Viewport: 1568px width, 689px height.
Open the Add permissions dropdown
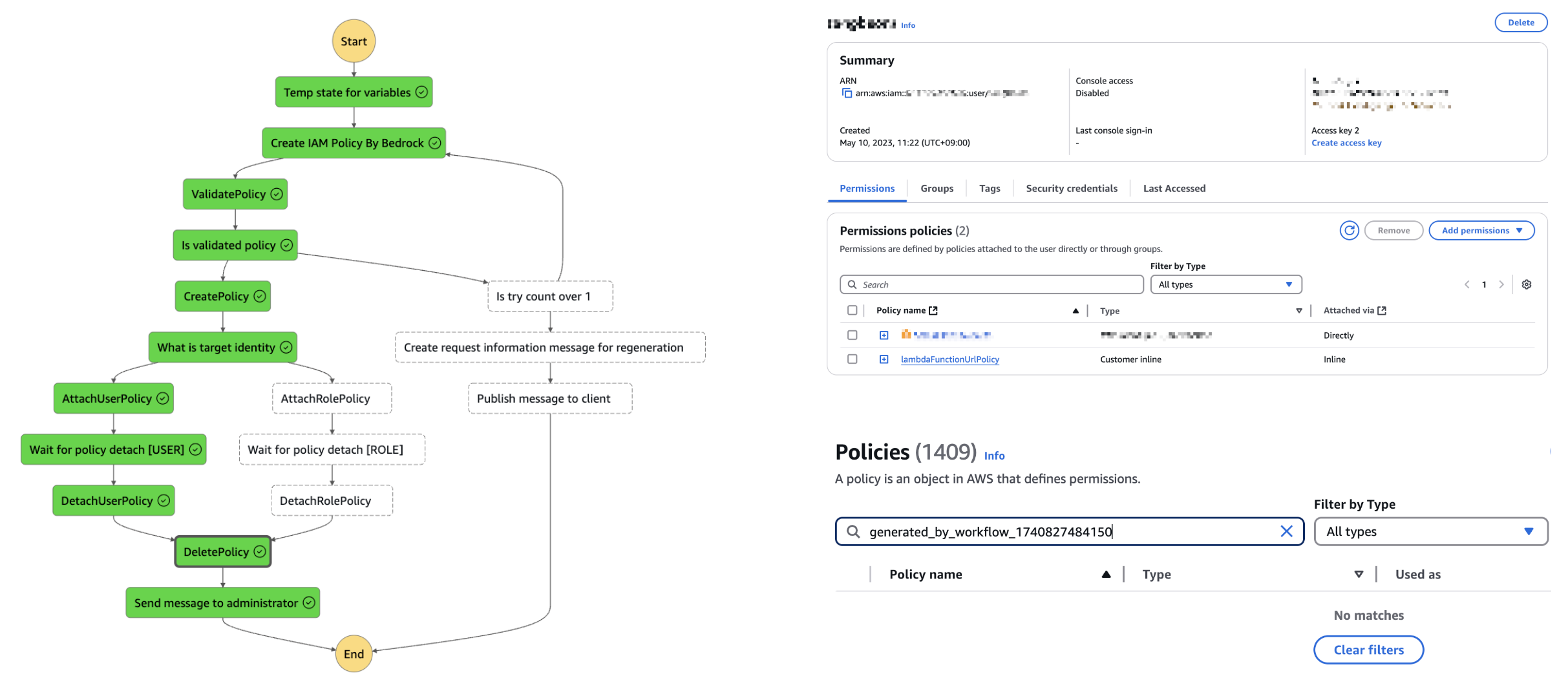tap(1481, 231)
